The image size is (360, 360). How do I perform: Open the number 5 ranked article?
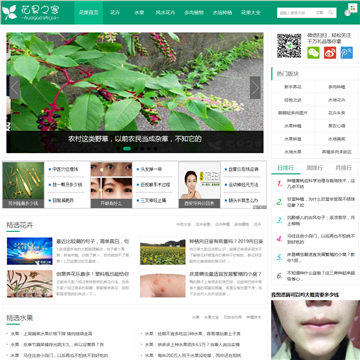[321, 257]
